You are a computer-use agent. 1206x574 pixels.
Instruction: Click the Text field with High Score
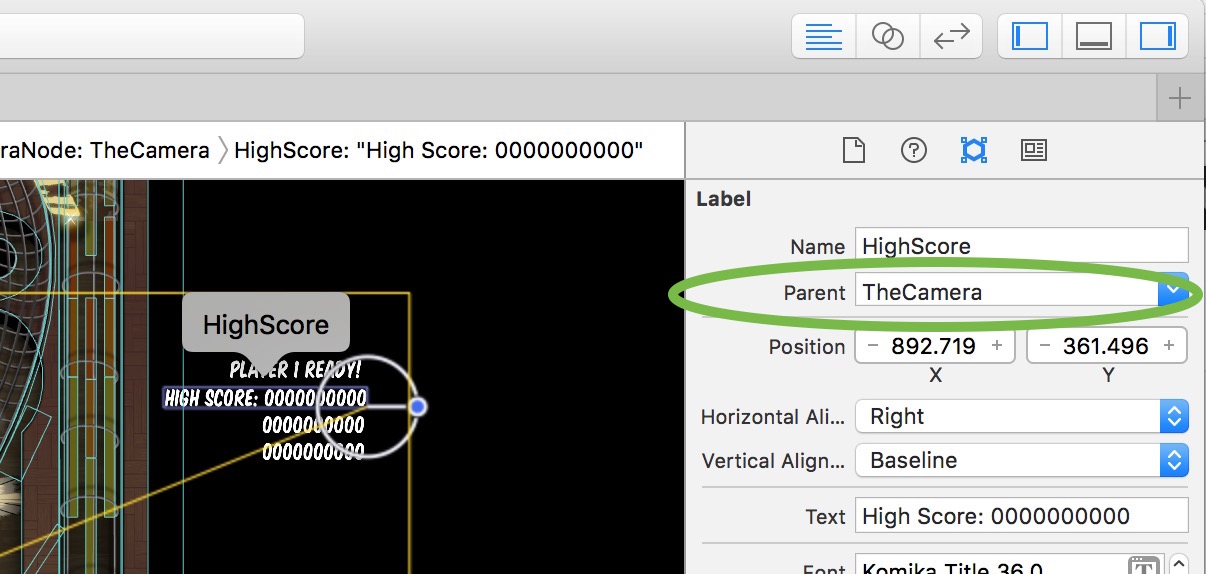tap(1020, 516)
